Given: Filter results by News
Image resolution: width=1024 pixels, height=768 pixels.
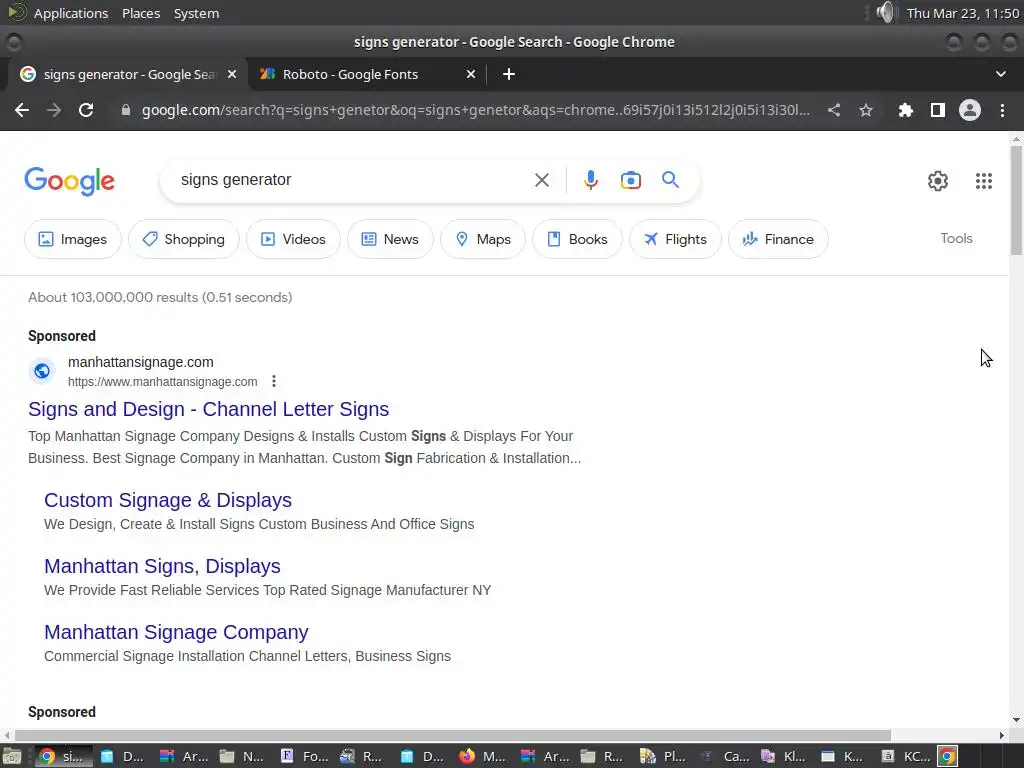Looking at the screenshot, I should pos(390,239).
